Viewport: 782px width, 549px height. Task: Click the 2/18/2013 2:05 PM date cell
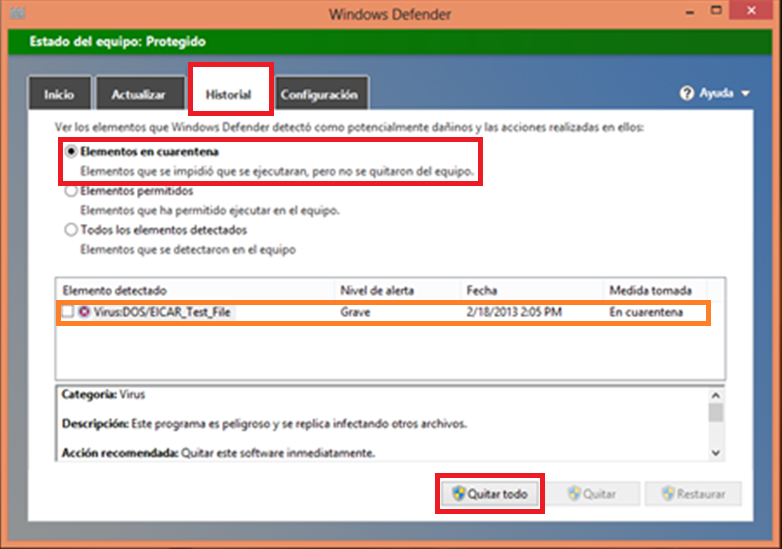514,312
